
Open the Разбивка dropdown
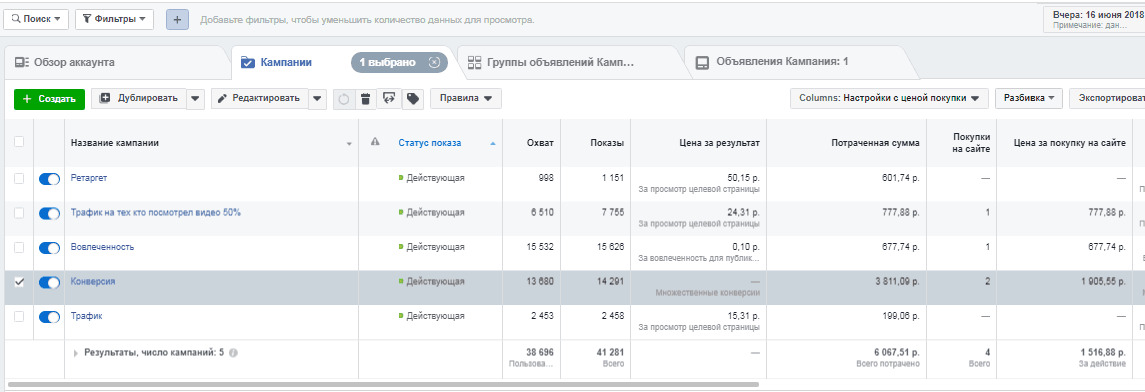pos(1029,98)
